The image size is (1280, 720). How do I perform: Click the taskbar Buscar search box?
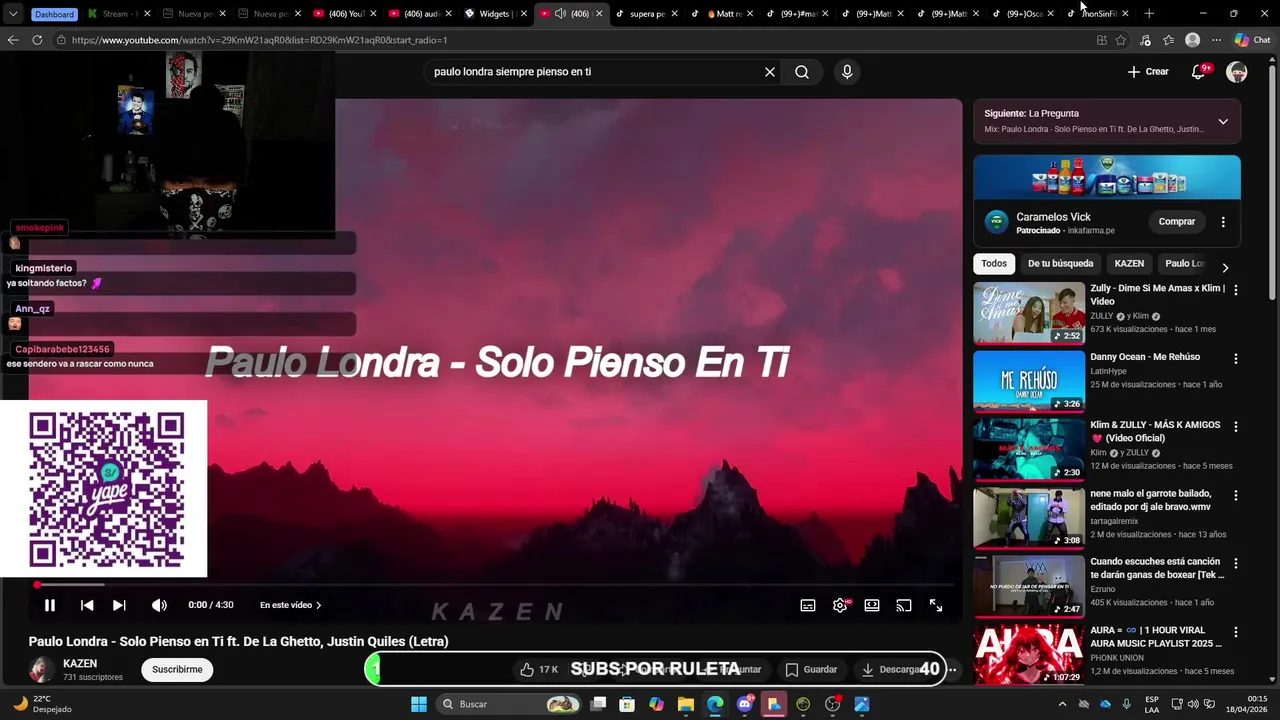[x=509, y=704]
